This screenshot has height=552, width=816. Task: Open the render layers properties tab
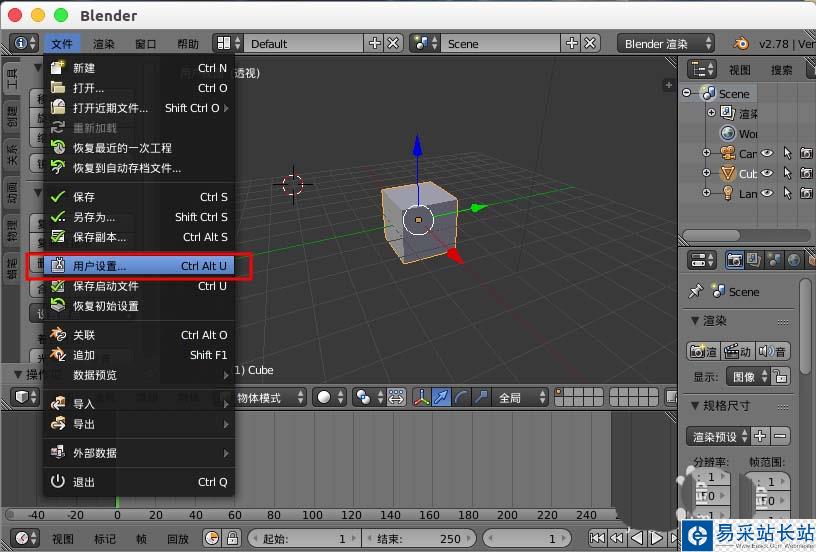coord(754,260)
